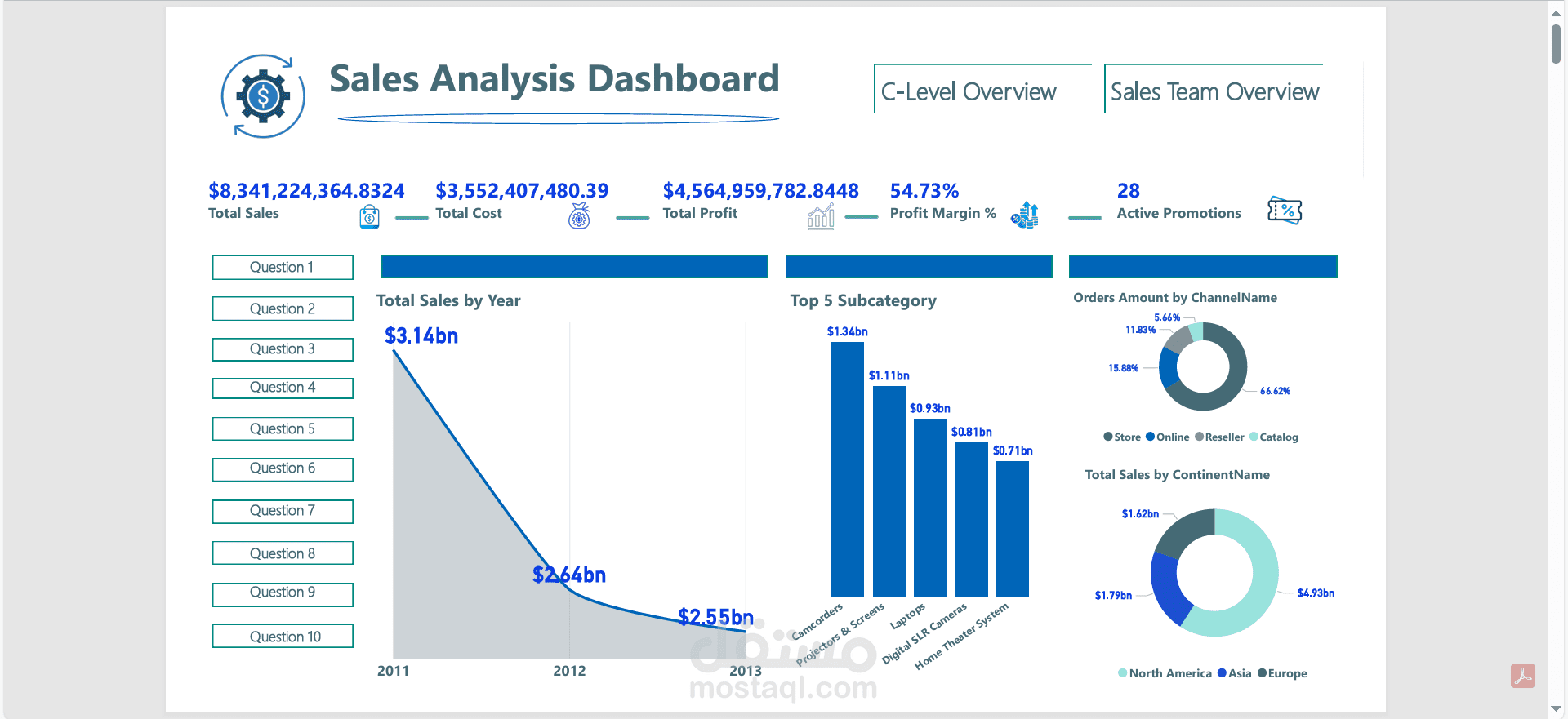Viewport: 1568px width, 719px height.
Task: Click the Total Cost value $3,552,407,480.39
Action: 522,190
